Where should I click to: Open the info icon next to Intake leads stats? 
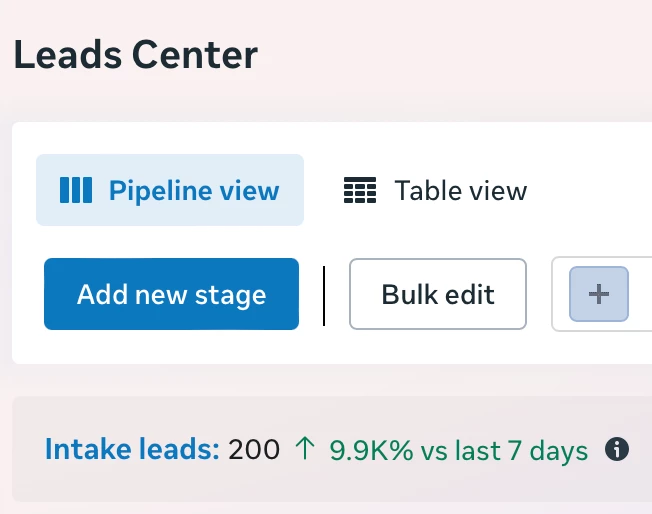coord(617,450)
